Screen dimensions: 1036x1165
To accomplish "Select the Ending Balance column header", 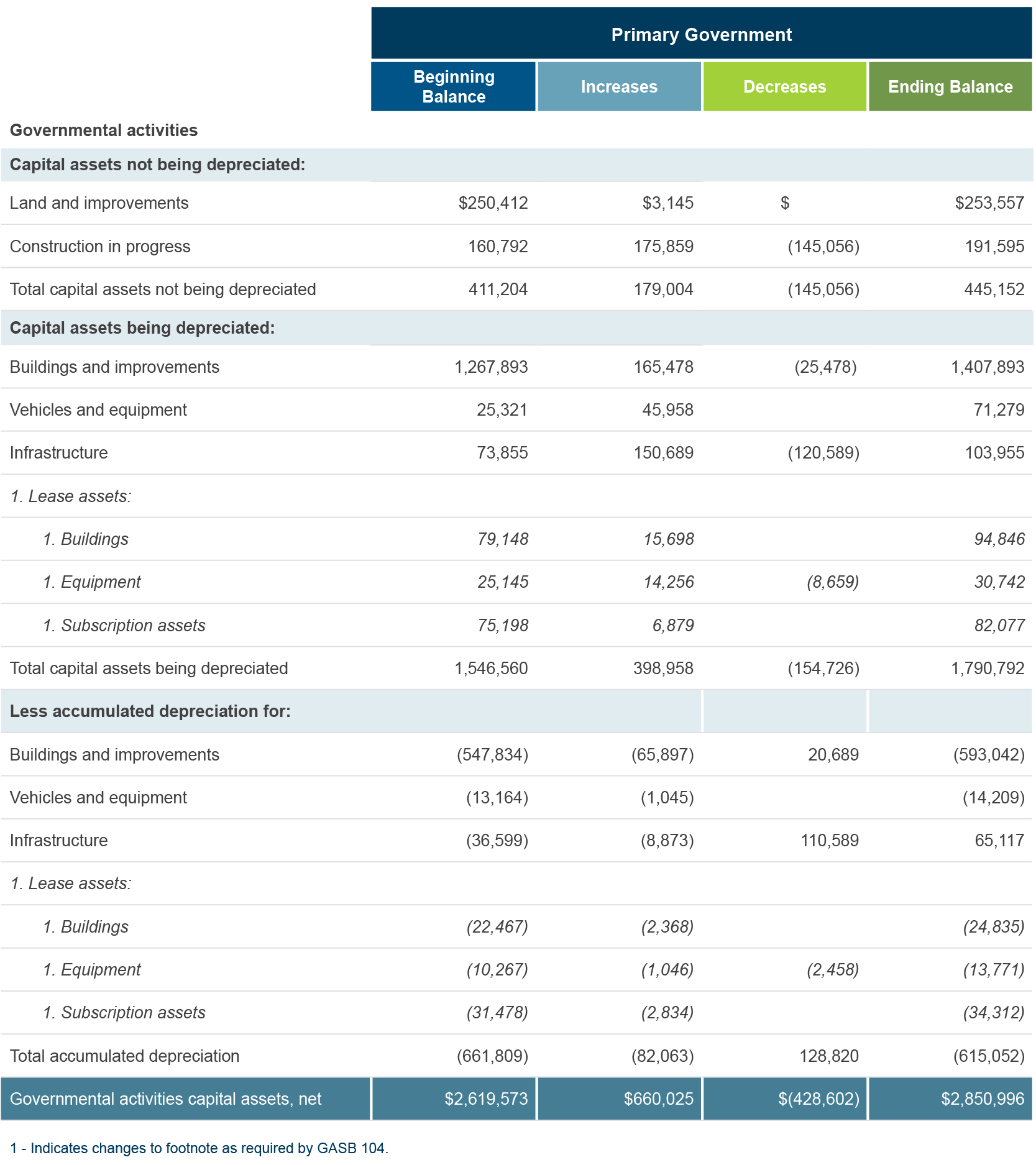I will point(950,86).
